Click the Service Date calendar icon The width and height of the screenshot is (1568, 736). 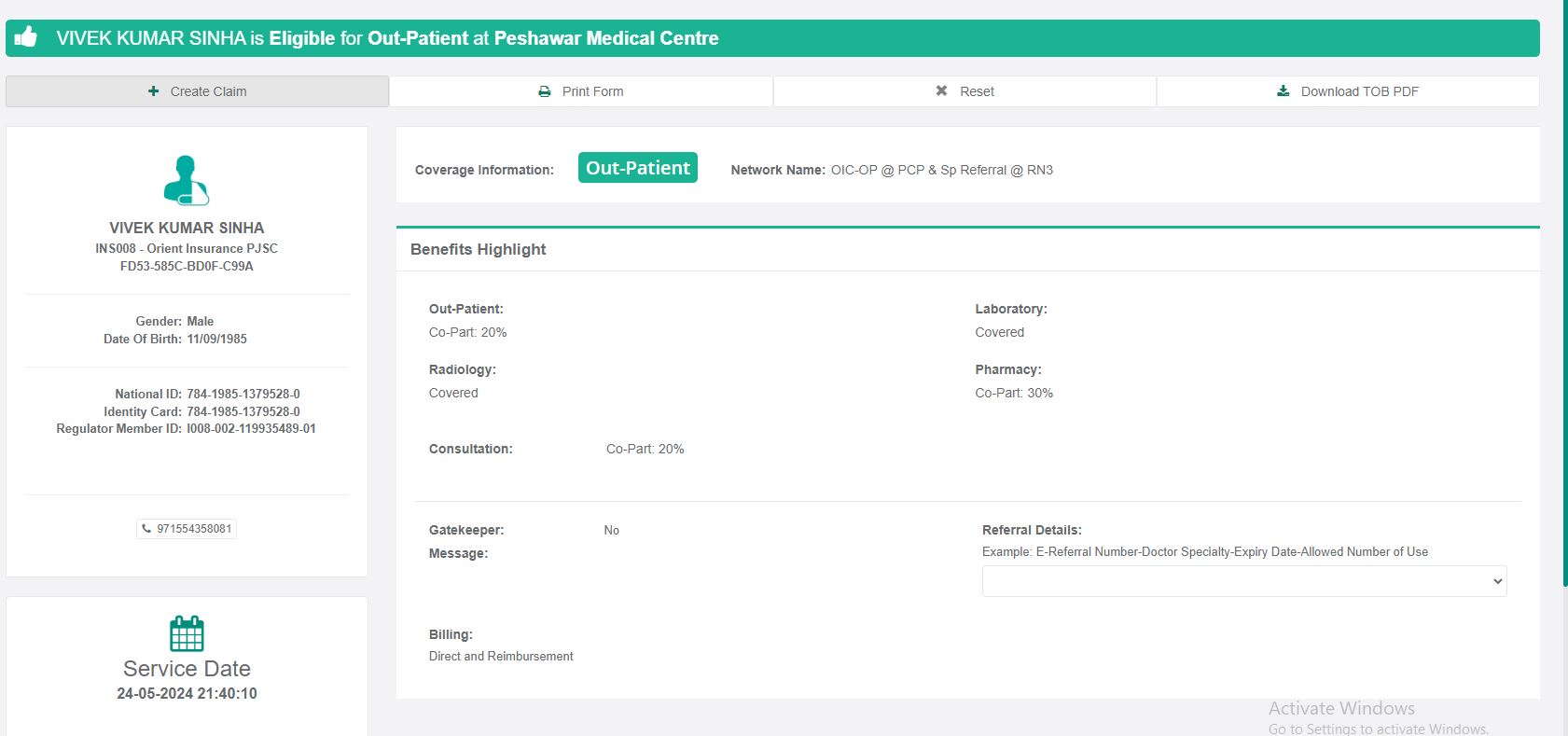click(187, 633)
